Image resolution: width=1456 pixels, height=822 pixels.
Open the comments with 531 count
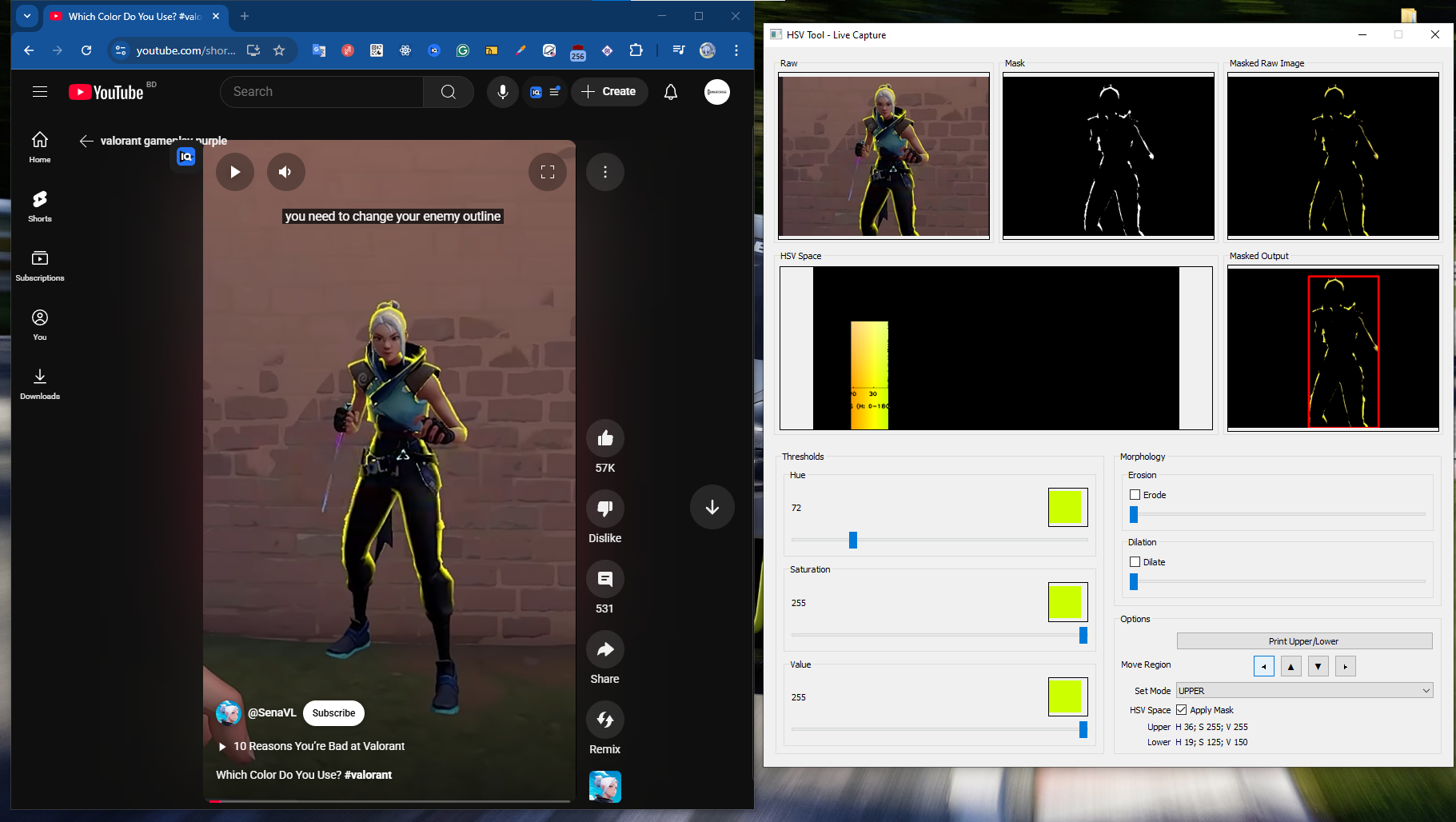[x=605, y=579]
